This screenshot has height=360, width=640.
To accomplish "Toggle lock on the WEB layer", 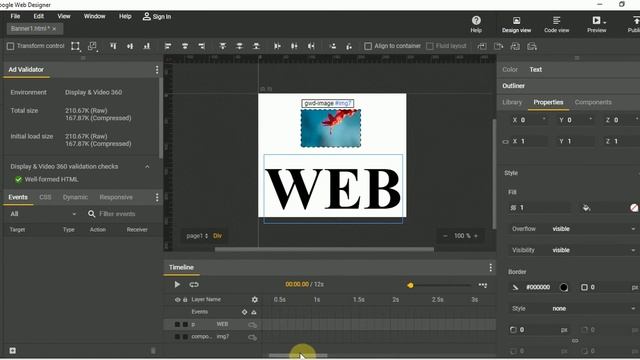I will pos(185,324).
